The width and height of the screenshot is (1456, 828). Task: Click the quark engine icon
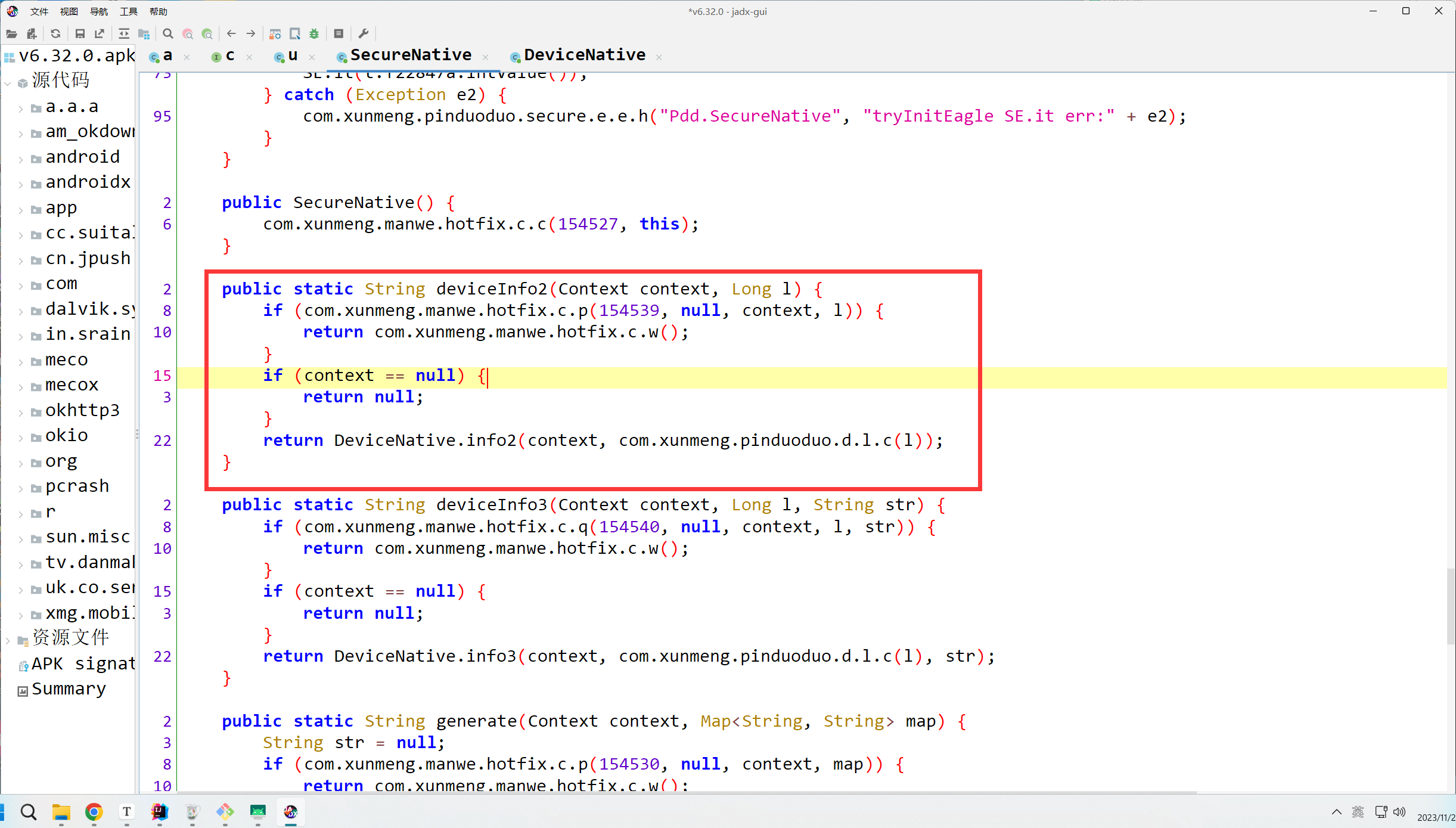[x=295, y=34]
